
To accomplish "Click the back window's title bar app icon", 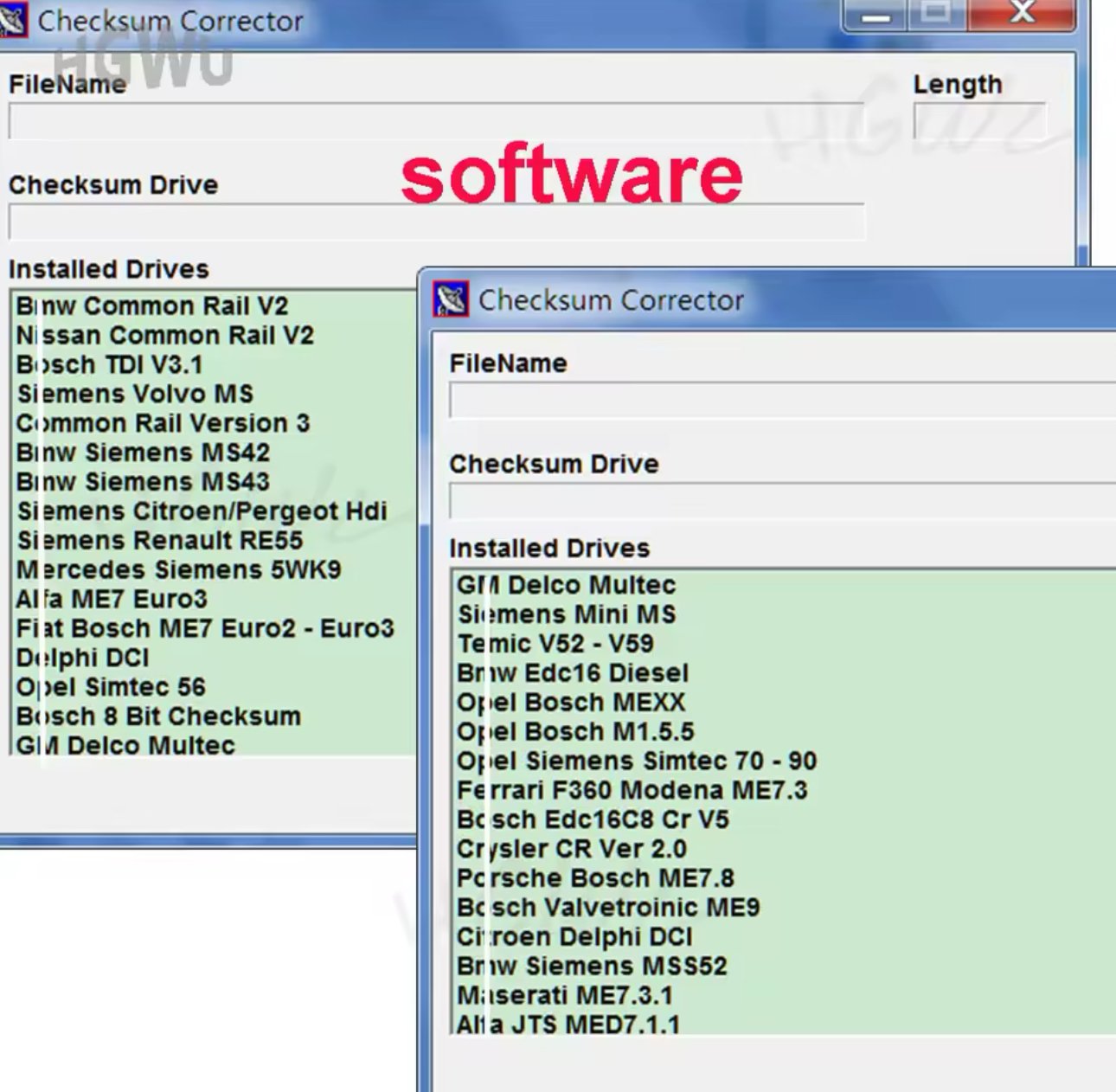I will click(x=12, y=20).
